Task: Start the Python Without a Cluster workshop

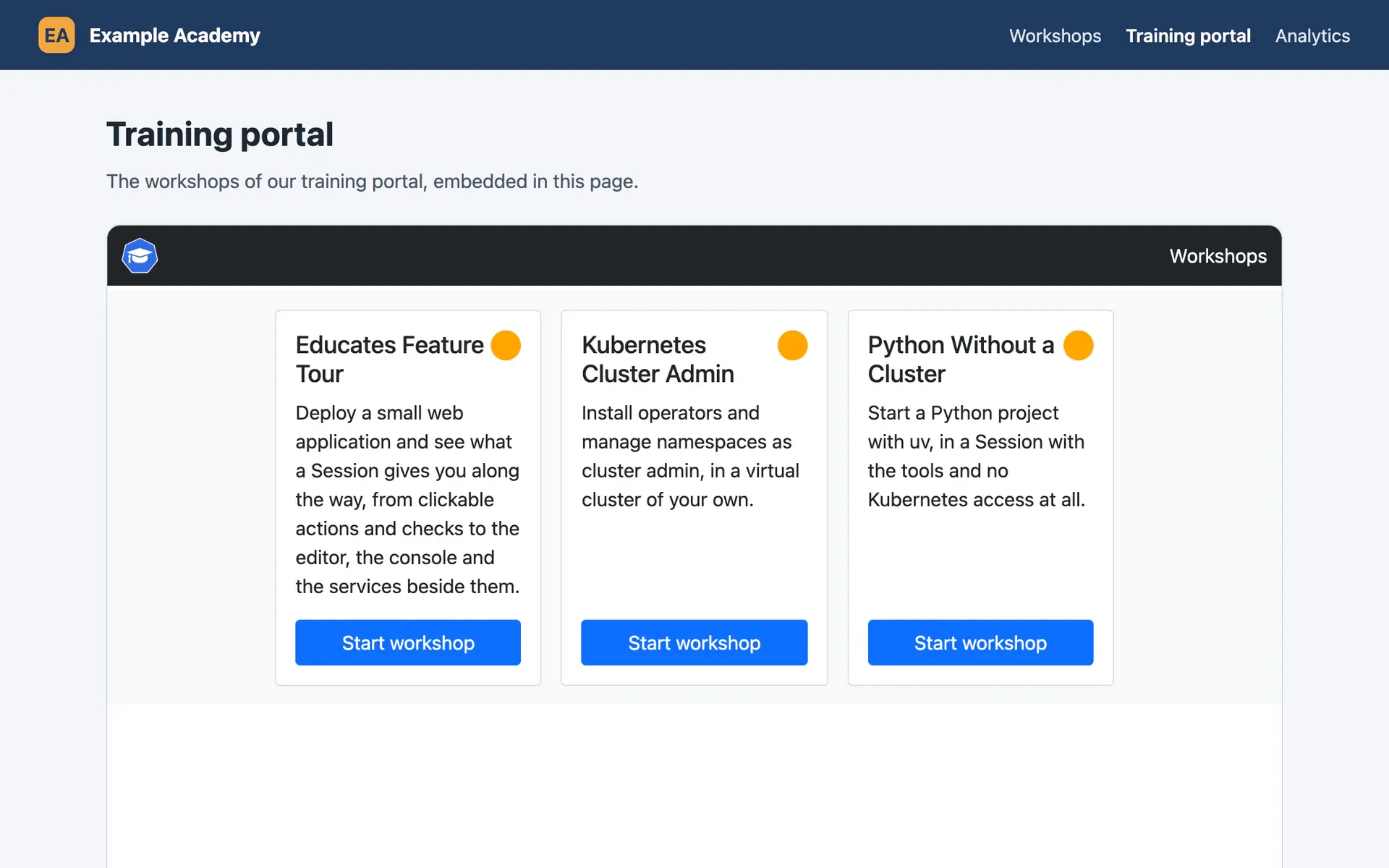Action: tap(980, 642)
